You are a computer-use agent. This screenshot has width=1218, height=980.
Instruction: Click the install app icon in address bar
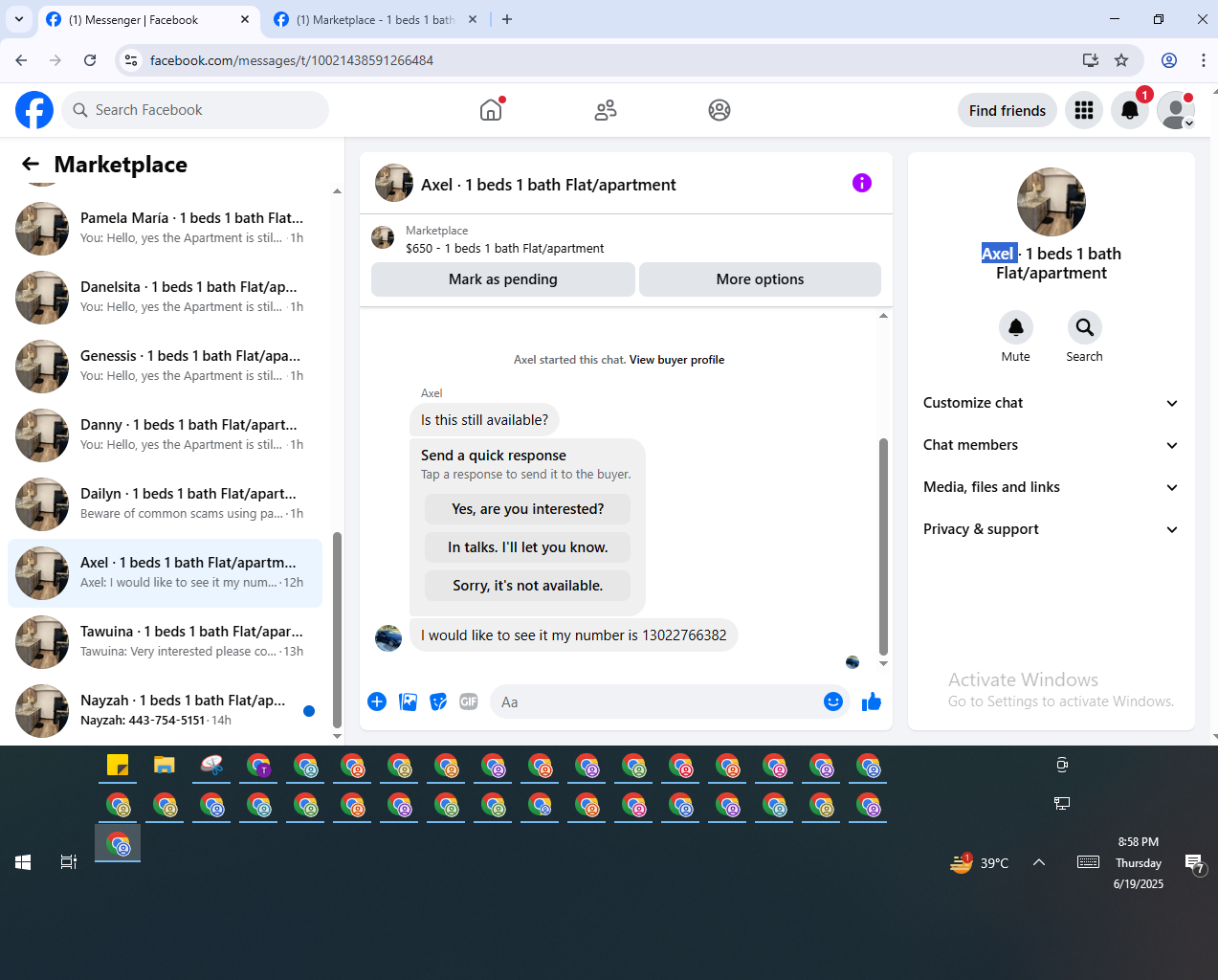click(1091, 60)
